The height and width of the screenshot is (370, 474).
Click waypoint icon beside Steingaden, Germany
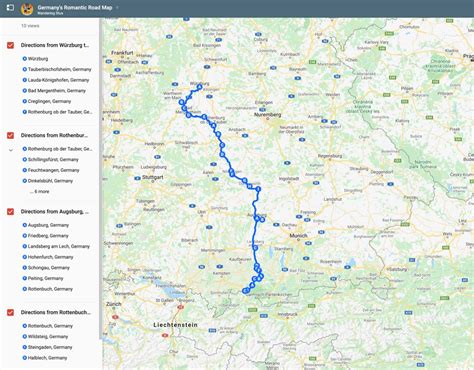25,347
